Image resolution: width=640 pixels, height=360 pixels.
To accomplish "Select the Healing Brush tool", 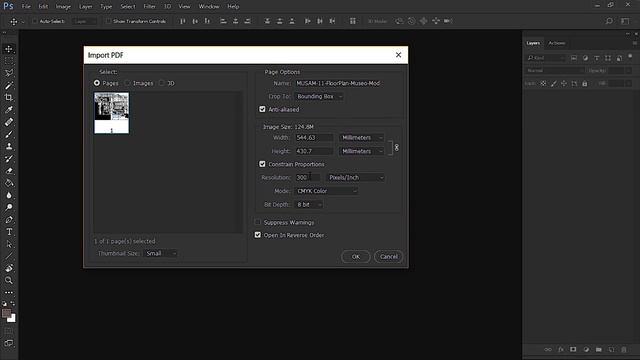I will [x=9, y=122].
